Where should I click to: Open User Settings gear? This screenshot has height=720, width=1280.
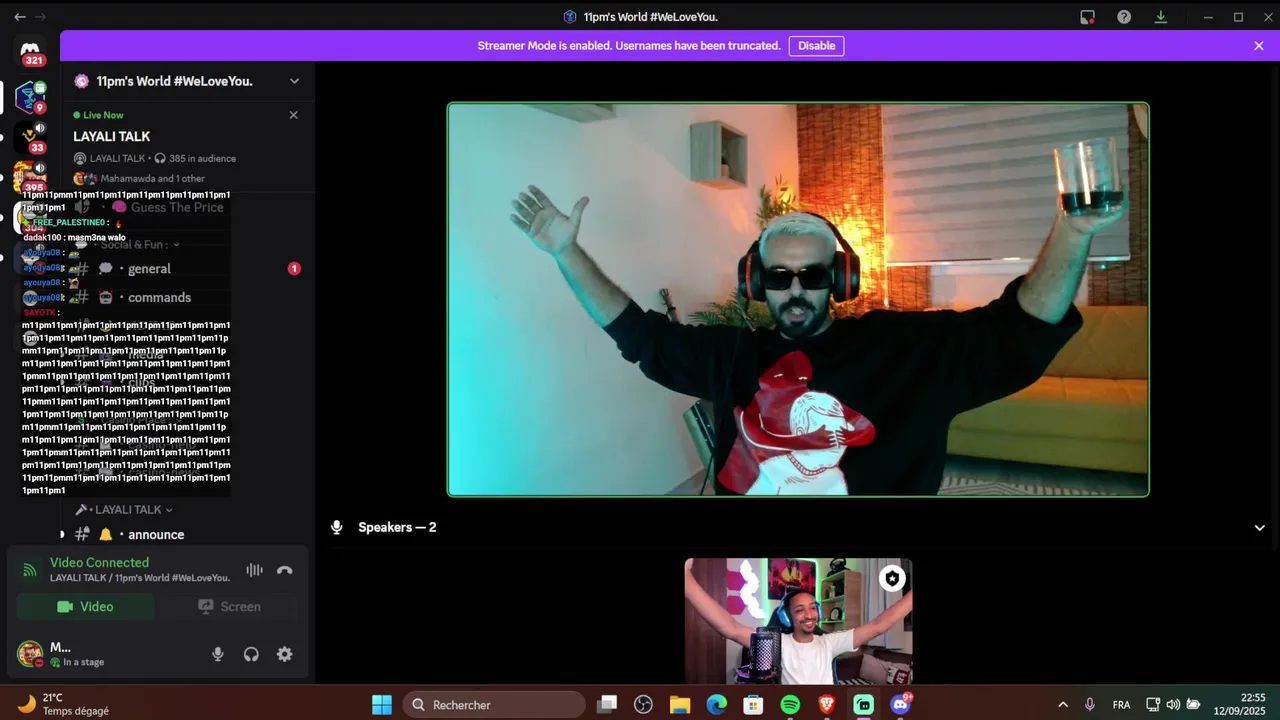click(x=285, y=654)
